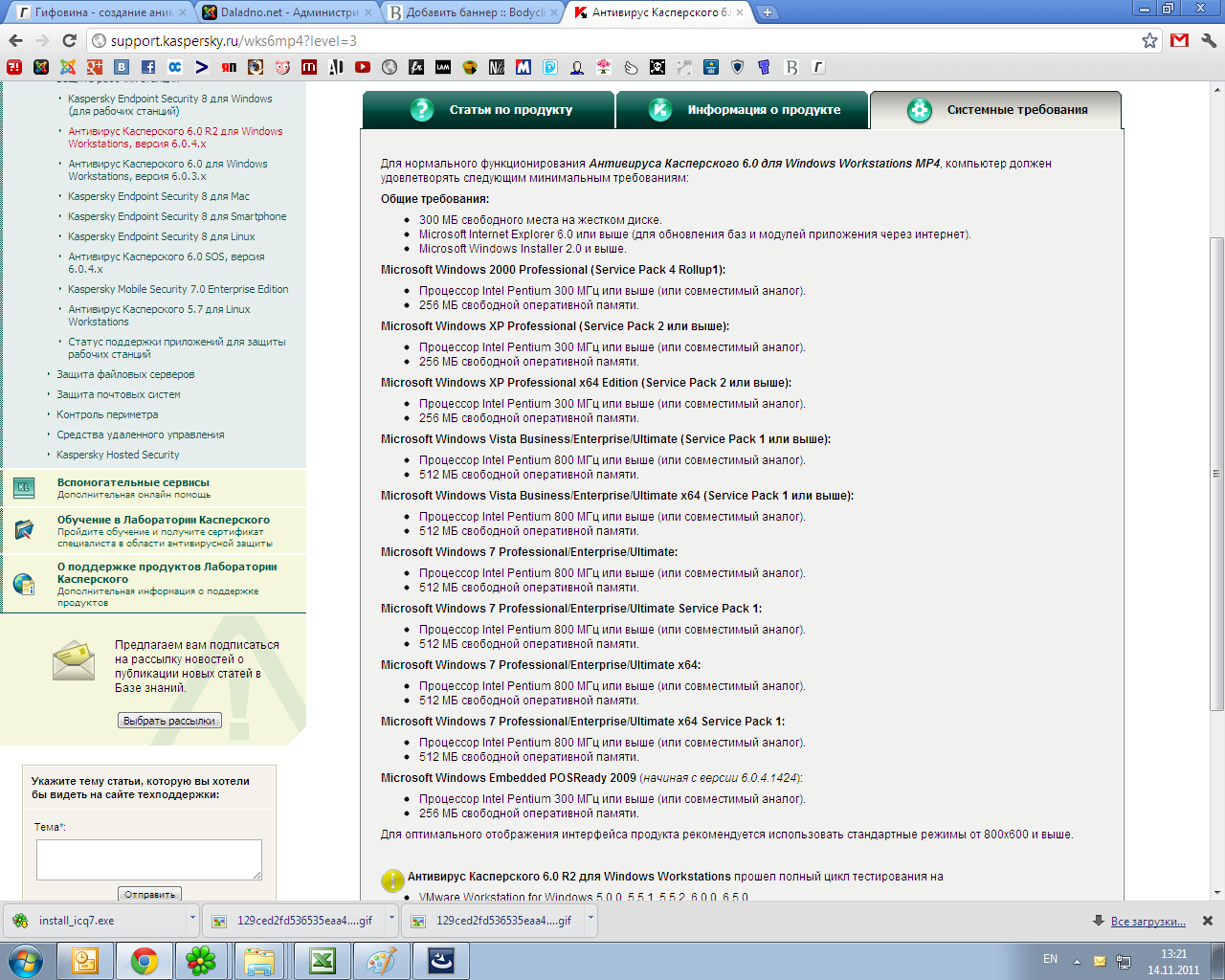The height and width of the screenshot is (980, 1225).
Task: Open the Joomla colorful star bookmark
Action: (68, 67)
